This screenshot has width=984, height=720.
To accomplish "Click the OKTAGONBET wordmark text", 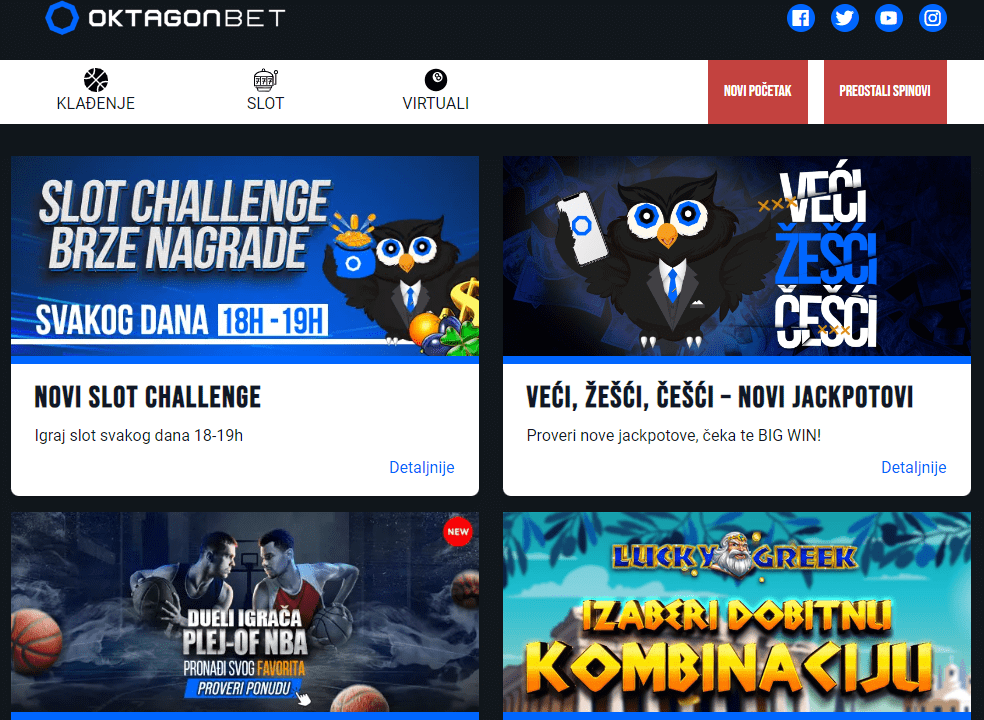I will click(187, 18).
